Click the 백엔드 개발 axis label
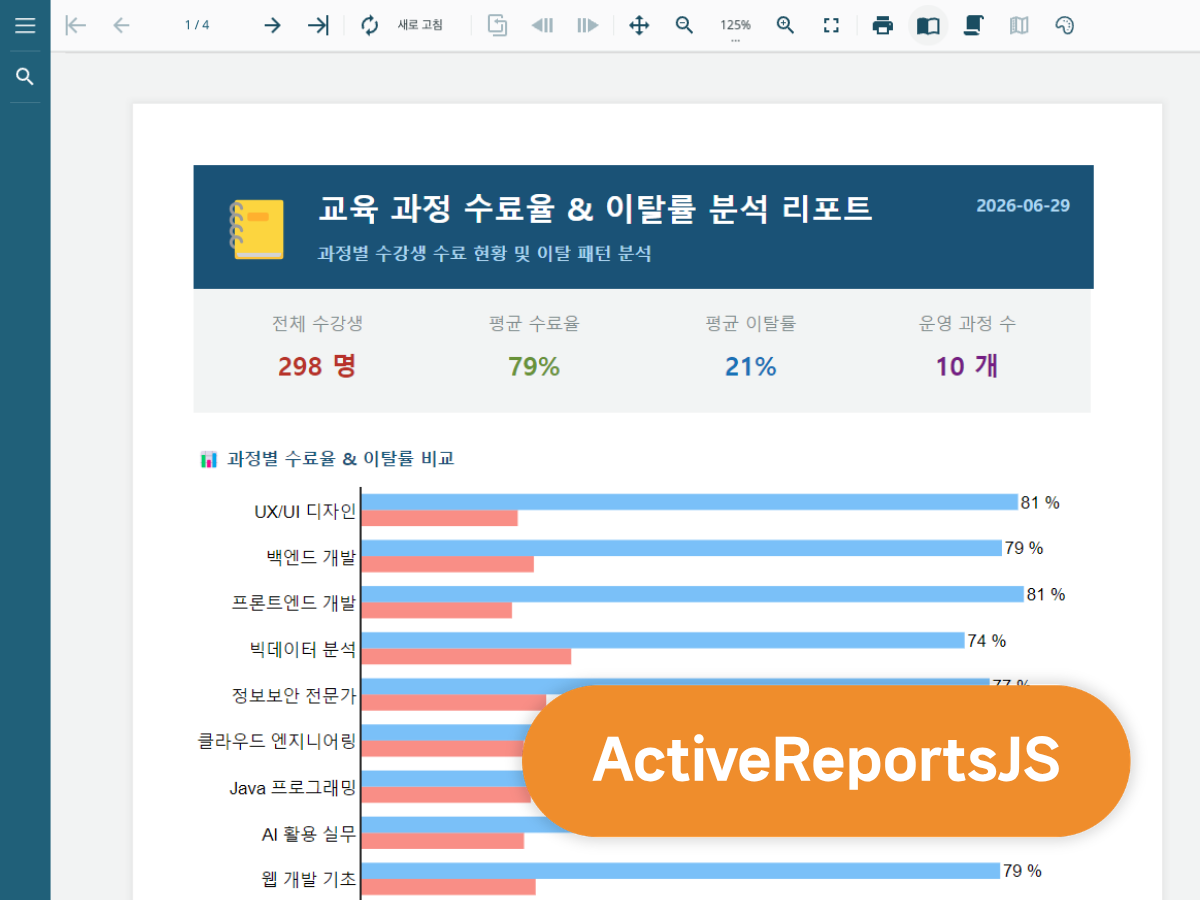The height and width of the screenshot is (900, 1200). [x=311, y=557]
